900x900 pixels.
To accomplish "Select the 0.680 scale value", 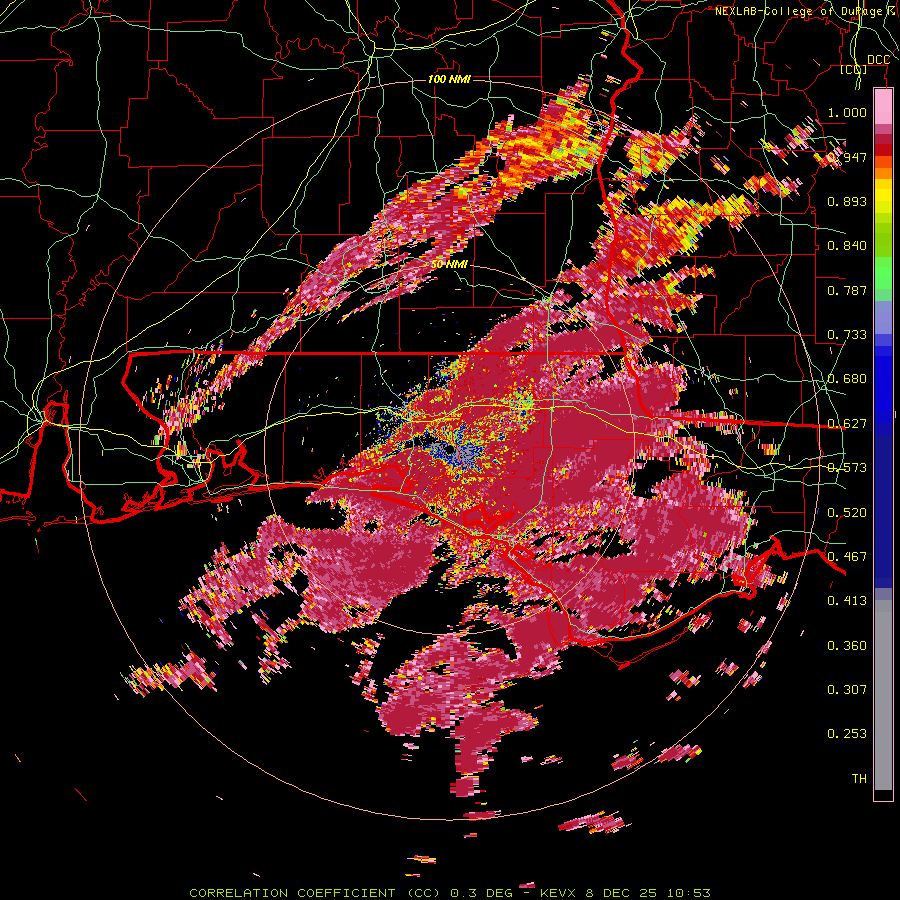I will (x=847, y=379).
